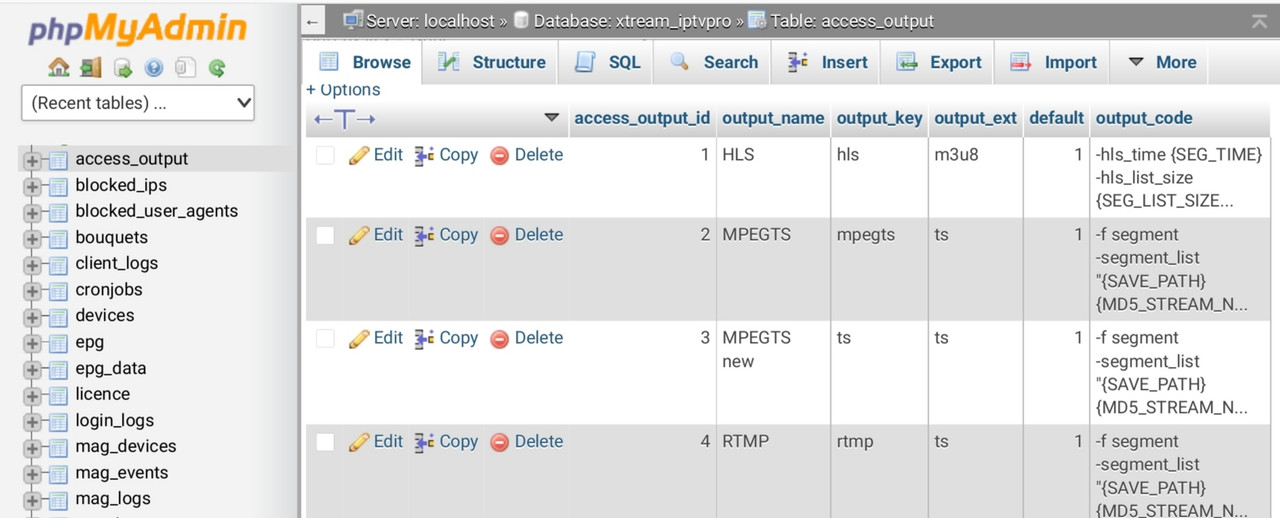Open the Recent tables dropdown
The image size is (1280, 518).
click(x=138, y=103)
